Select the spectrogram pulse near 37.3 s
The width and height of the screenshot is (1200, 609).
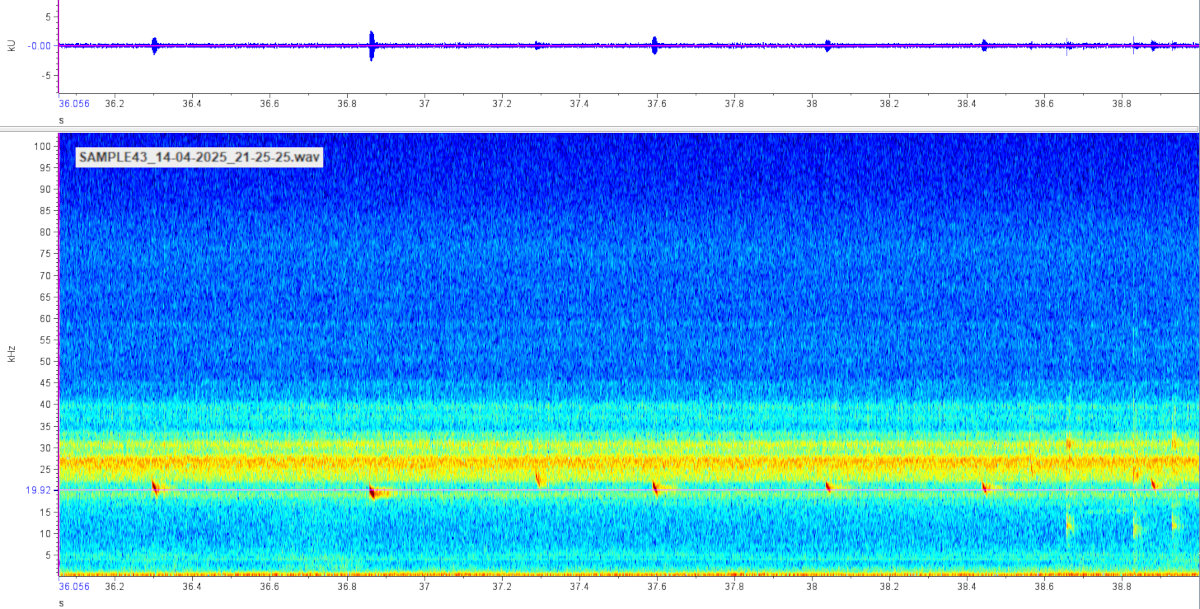[539, 479]
